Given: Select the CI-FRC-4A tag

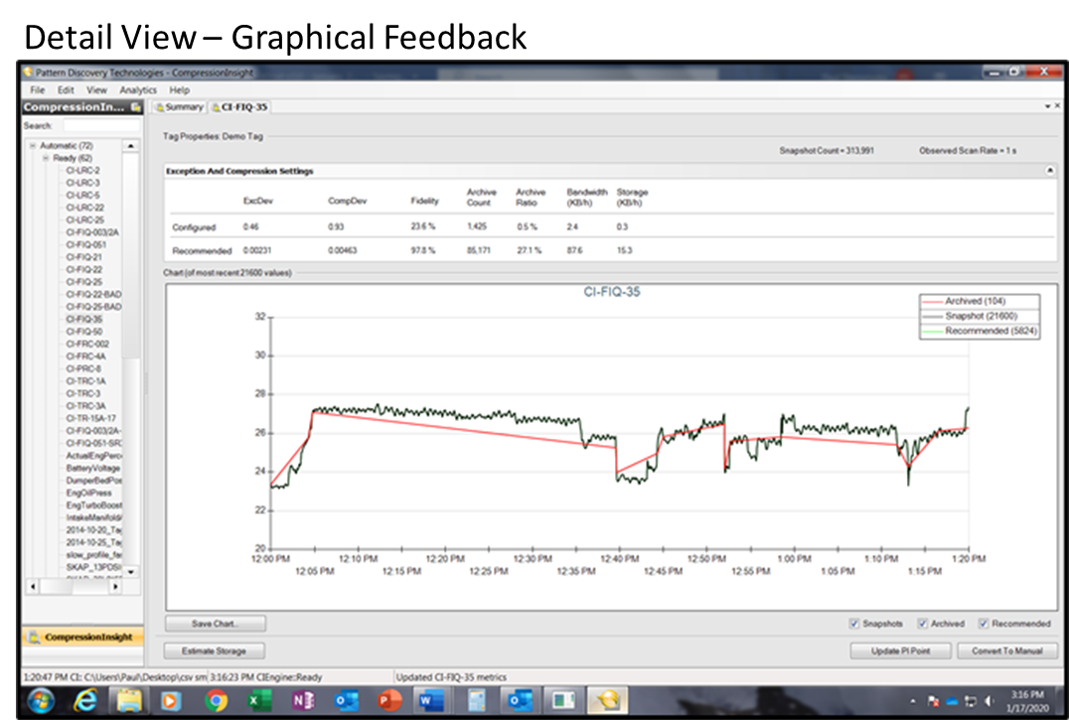Looking at the screenshot, I should pos(85,357).
